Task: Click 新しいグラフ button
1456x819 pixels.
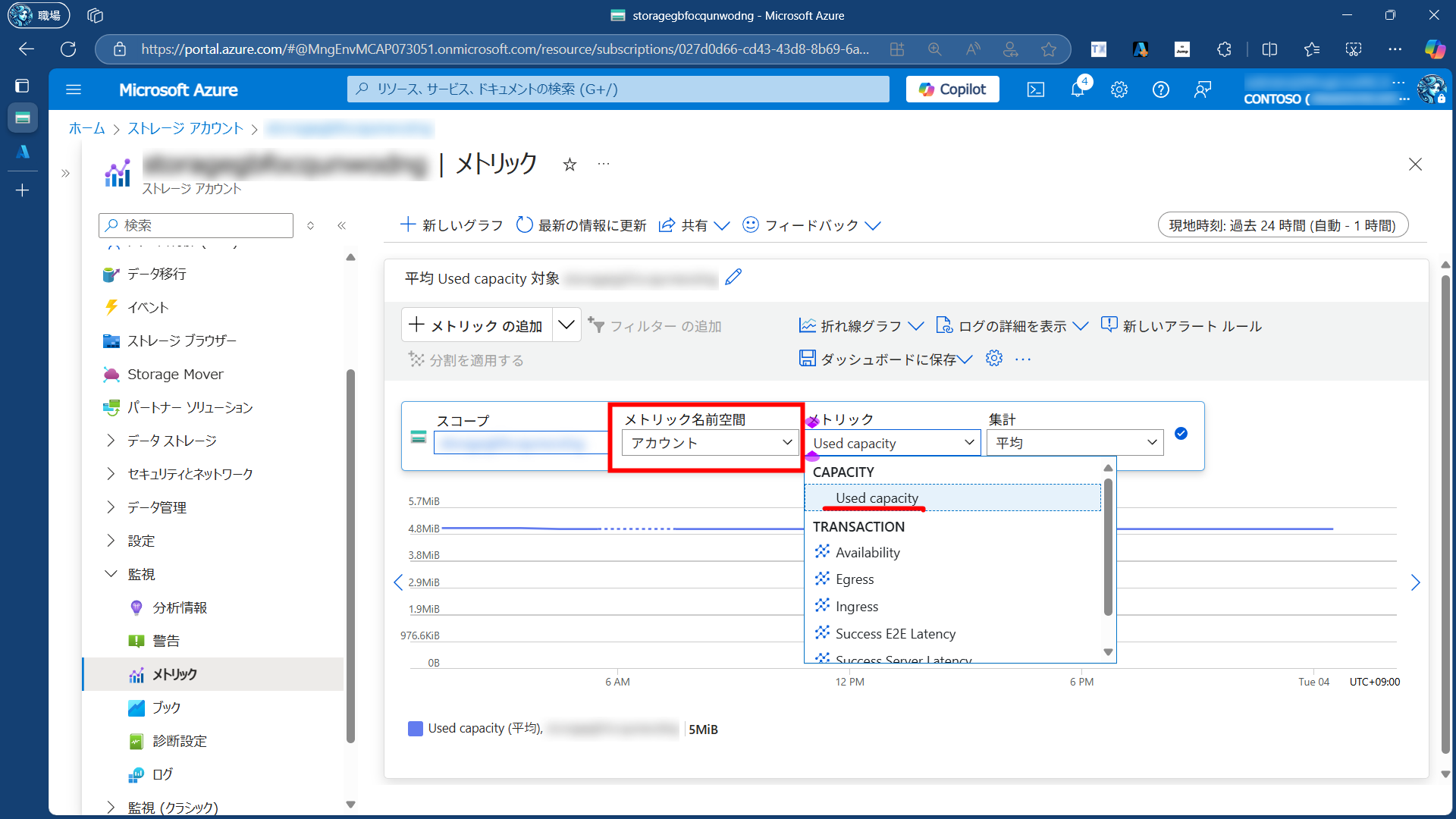Action: (x=452, y=225)
